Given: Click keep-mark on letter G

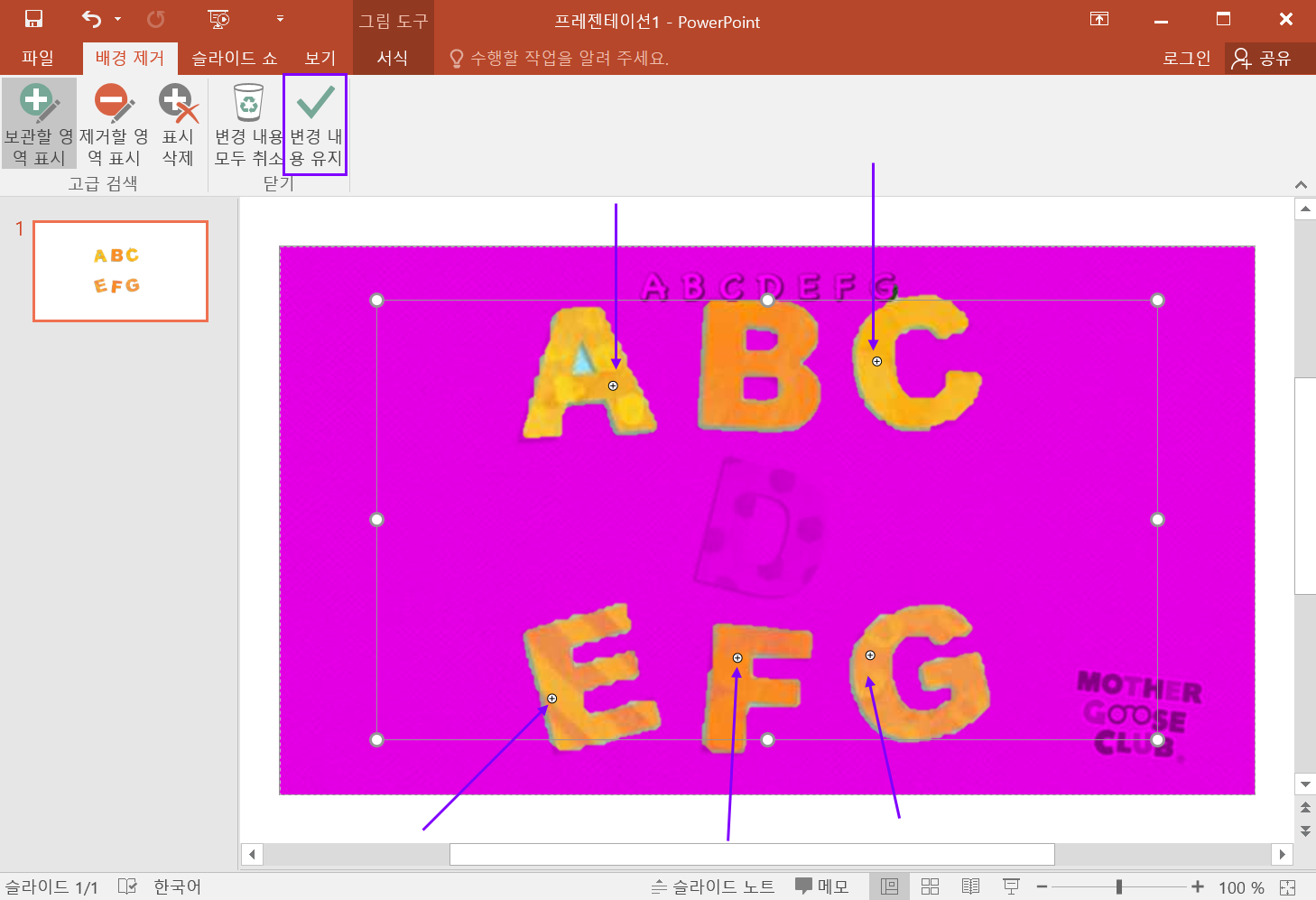Looking at the screenshot, I should coord(870,655).
